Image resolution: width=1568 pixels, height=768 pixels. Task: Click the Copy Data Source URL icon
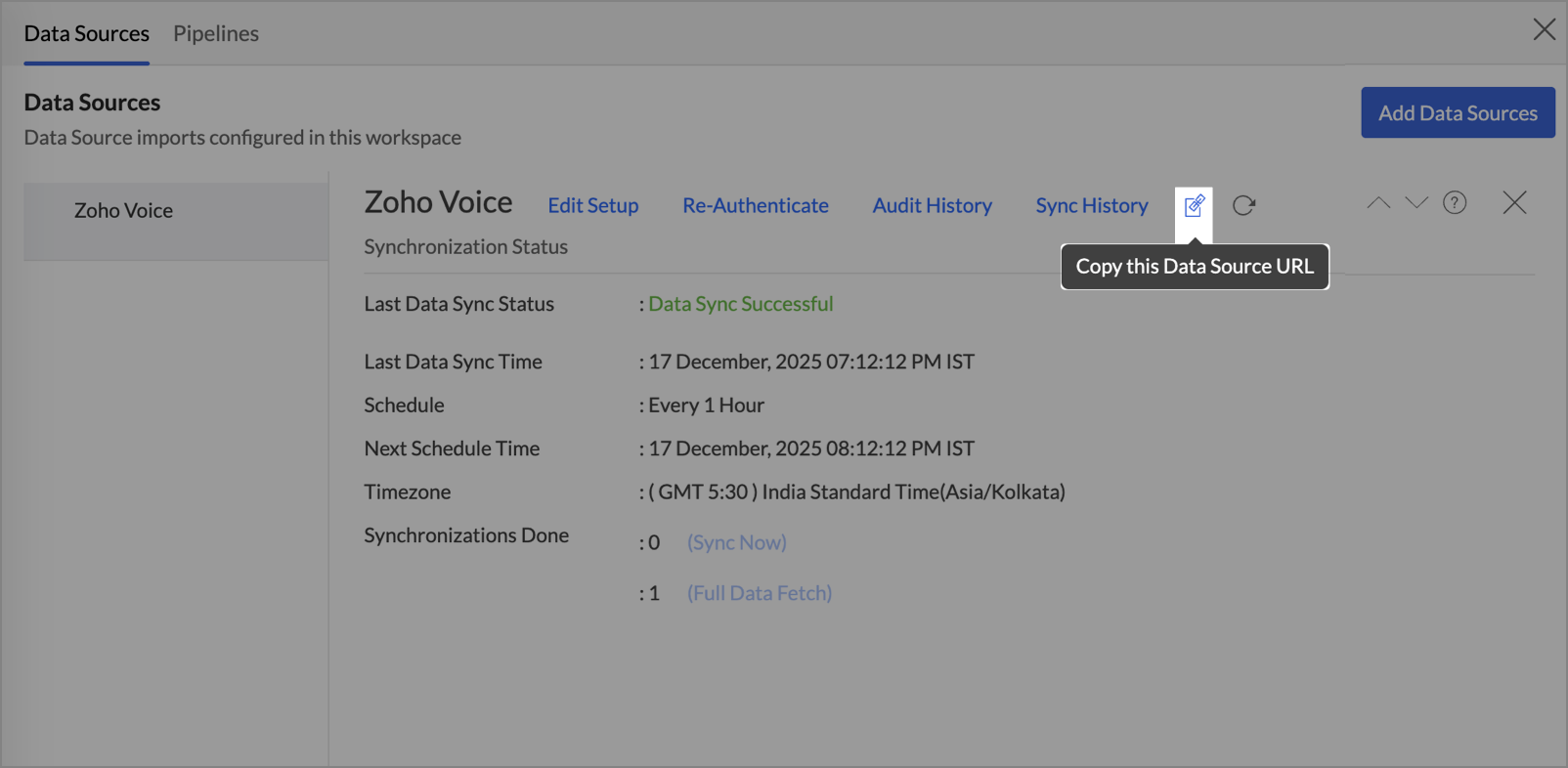(1194, 205)
